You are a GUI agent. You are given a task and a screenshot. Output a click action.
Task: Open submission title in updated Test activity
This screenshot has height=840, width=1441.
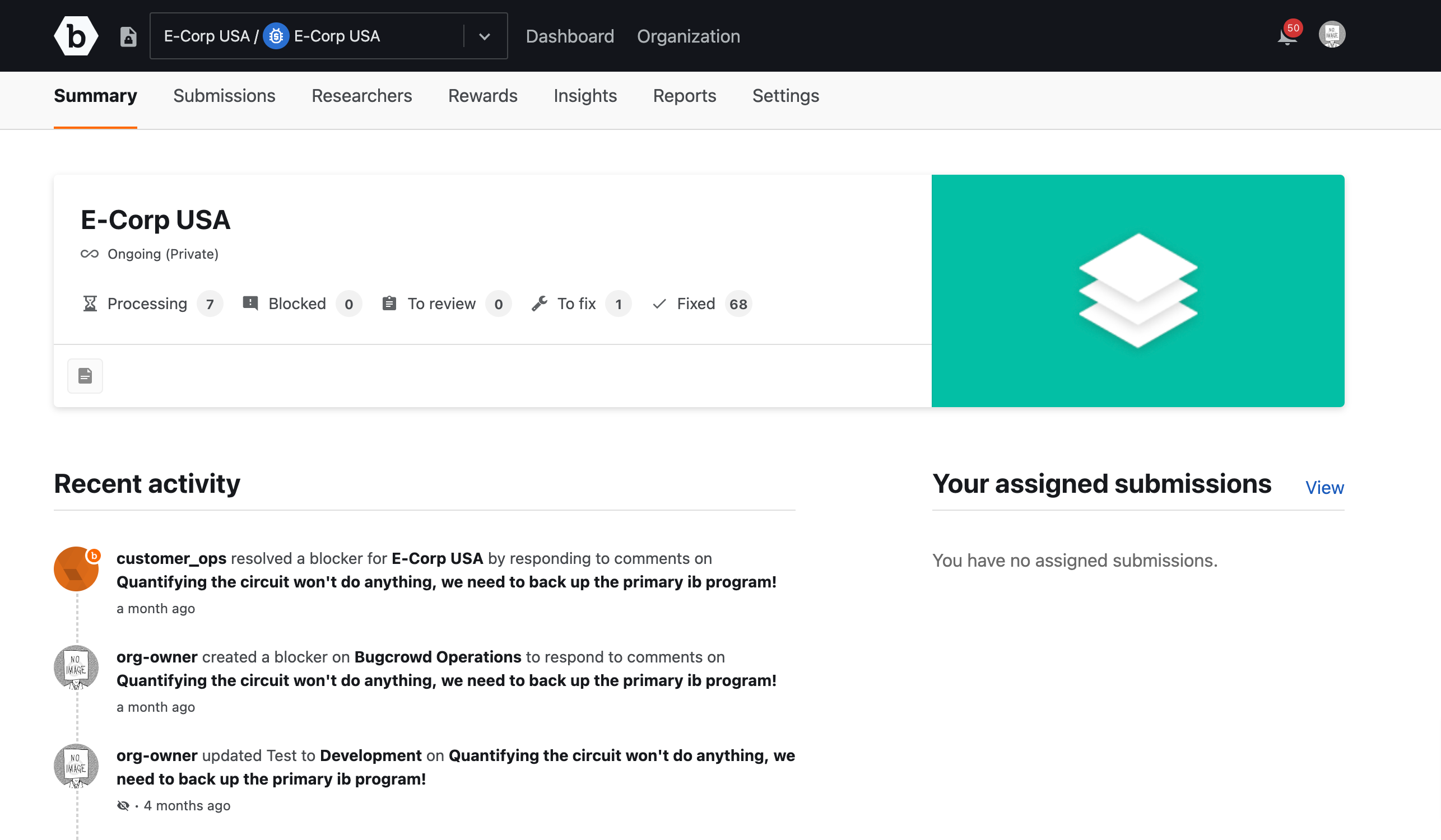click(x=455, y=767)
